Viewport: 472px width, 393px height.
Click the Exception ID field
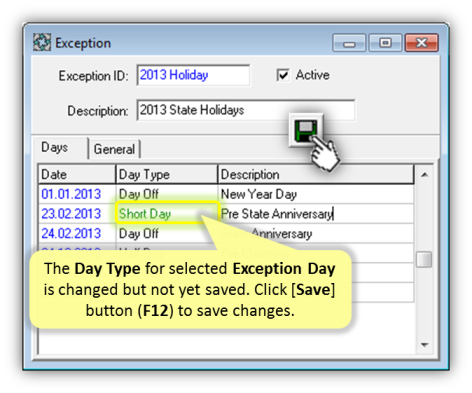click(x=193, y=75)
